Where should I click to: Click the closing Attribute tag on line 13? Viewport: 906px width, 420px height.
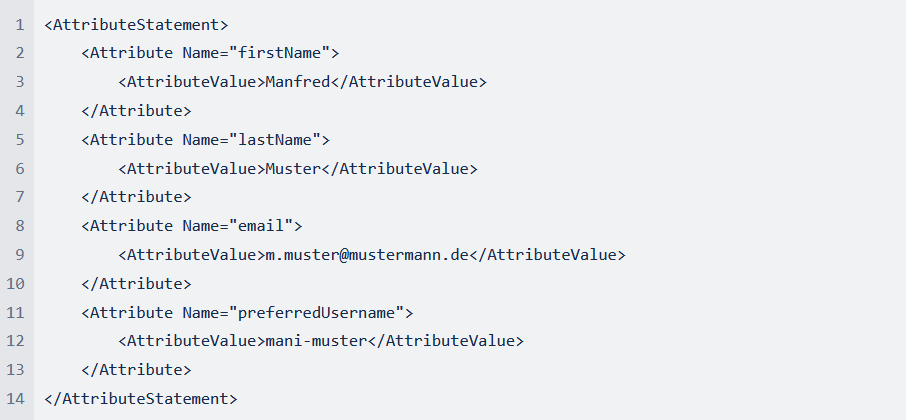click(x=136, y=370)
